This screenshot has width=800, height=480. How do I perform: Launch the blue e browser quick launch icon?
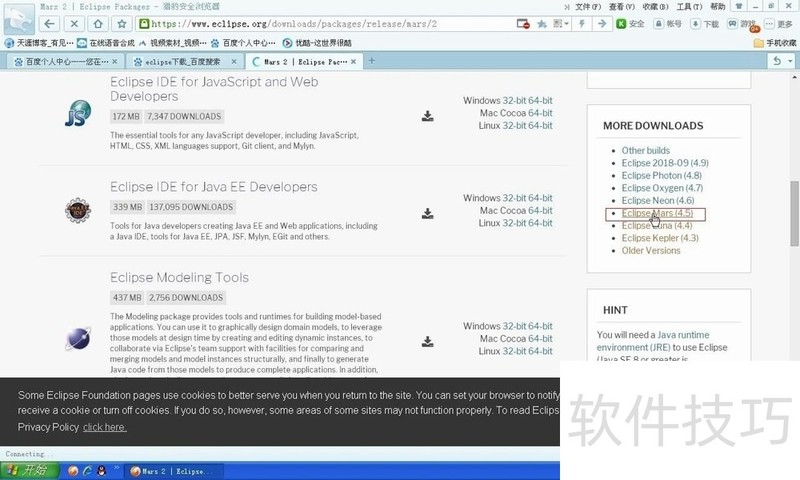point(87,471)
